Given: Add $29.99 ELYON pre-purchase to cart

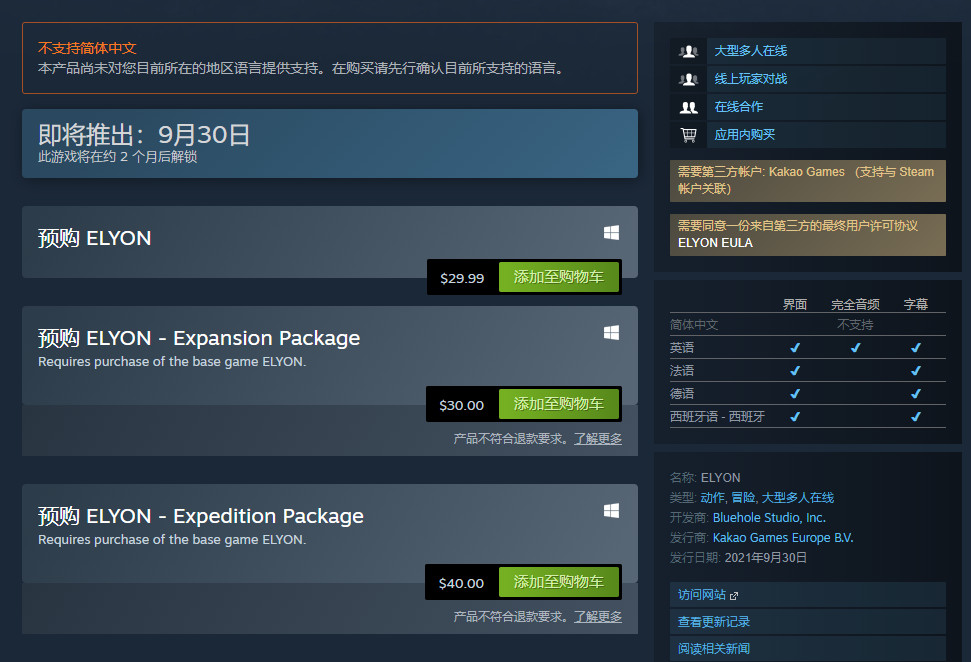Looking at the screenshot, I should coord(559,277).
